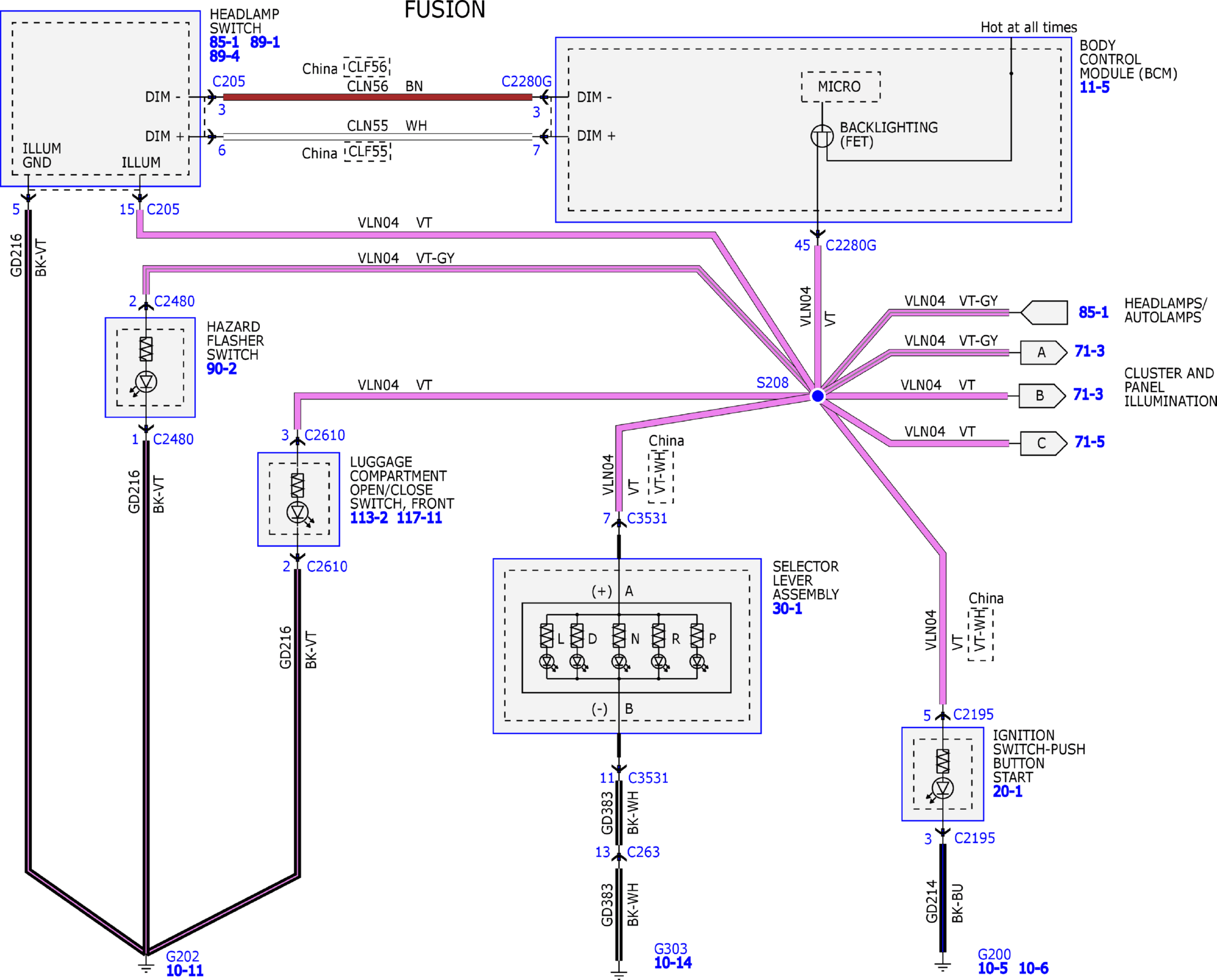The height and width of the screenshot is (980, 1217).
Task: Open the 117-11 reference link
Action: coord(419,518)
